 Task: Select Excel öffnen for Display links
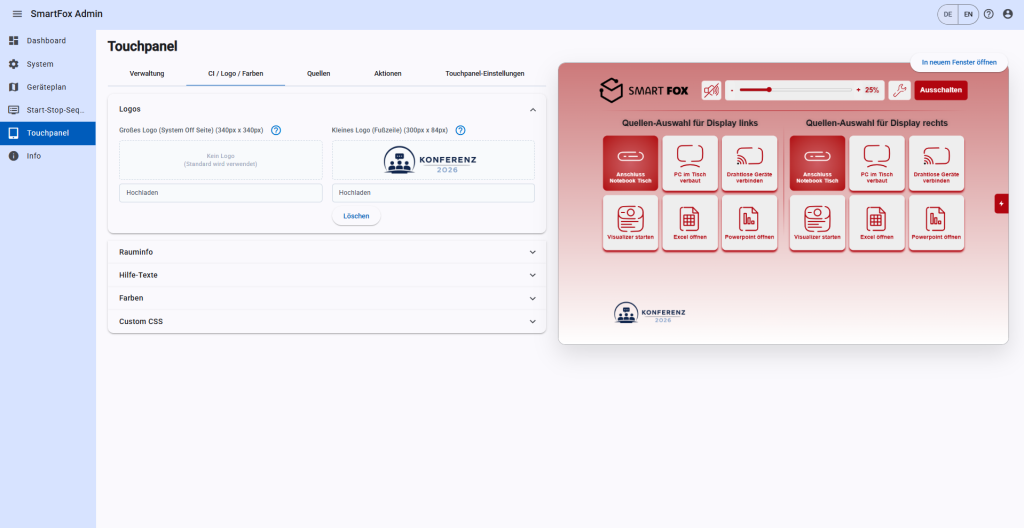690,223
